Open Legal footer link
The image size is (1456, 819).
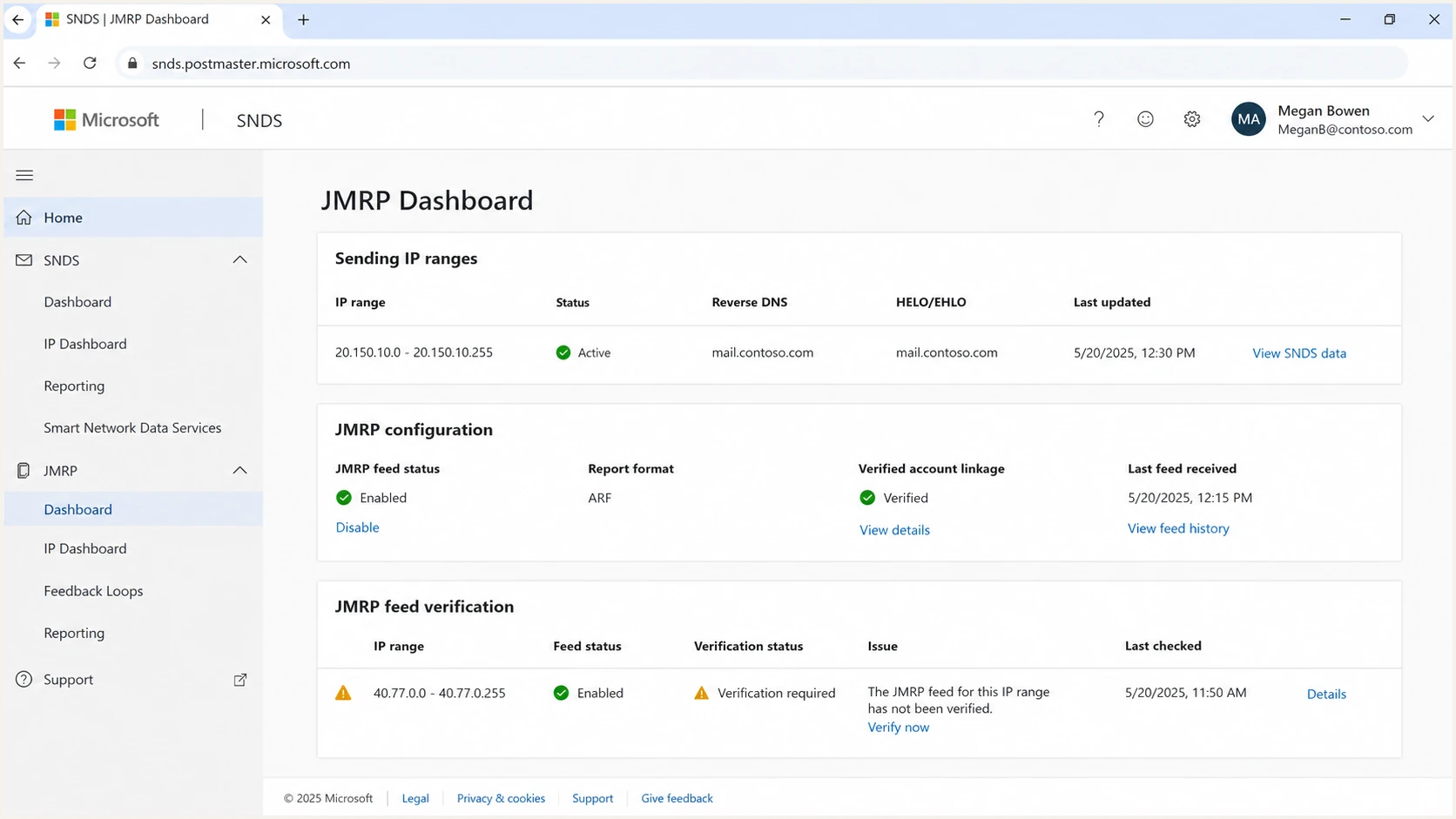(x=415, y=798)
